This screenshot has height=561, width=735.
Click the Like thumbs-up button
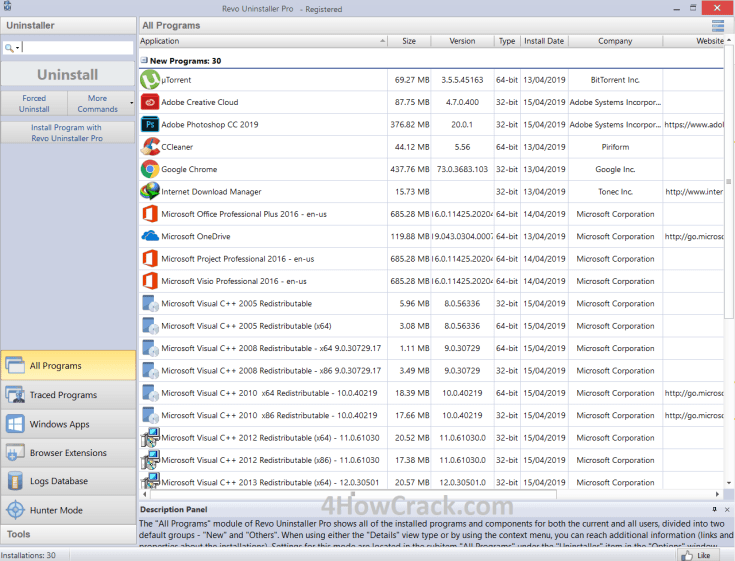[696, 555]
